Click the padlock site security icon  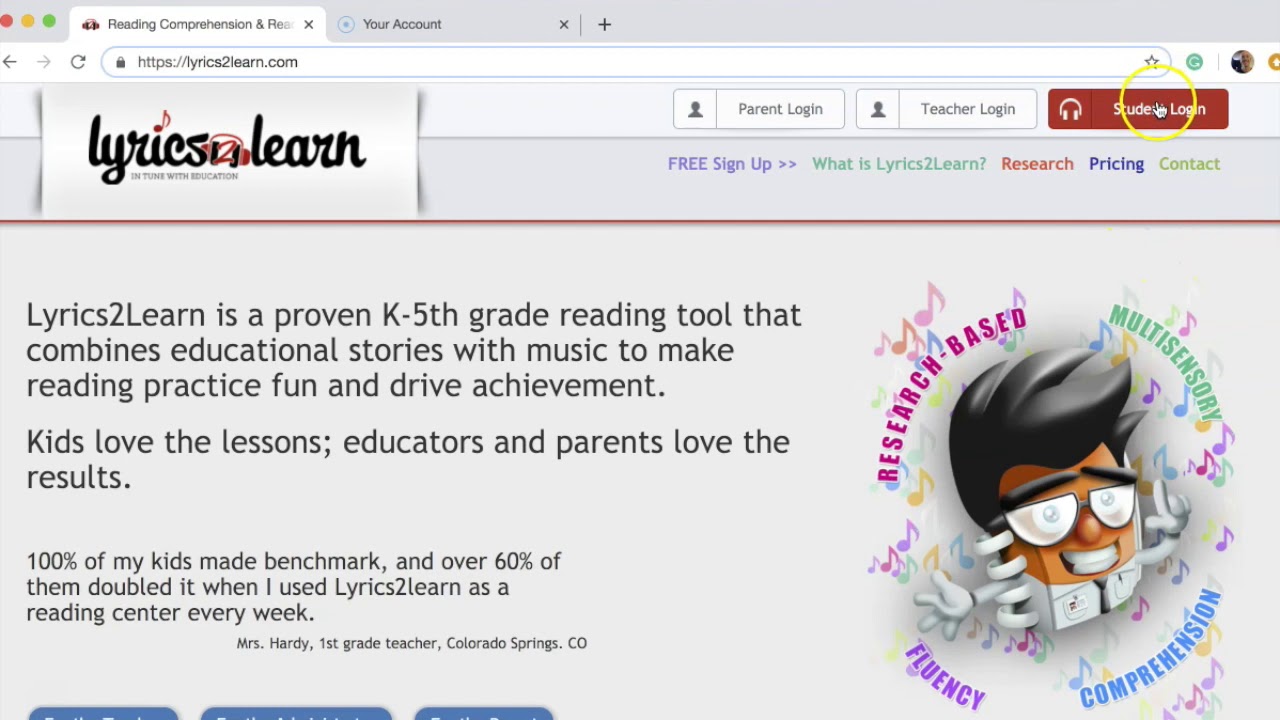click(120, 62)
